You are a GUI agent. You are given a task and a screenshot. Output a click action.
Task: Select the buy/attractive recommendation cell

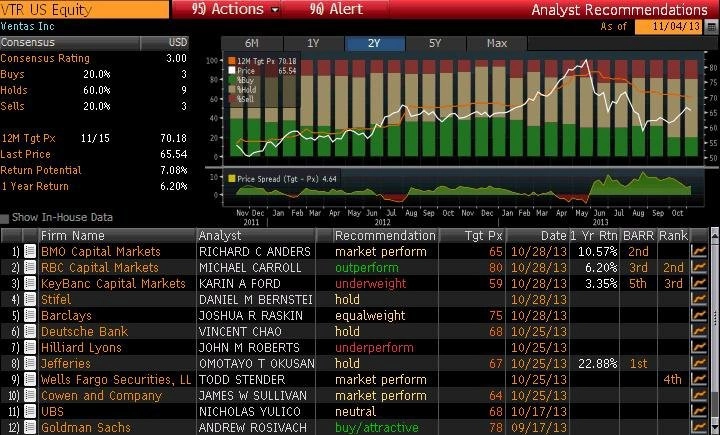(x=377, y=427)
